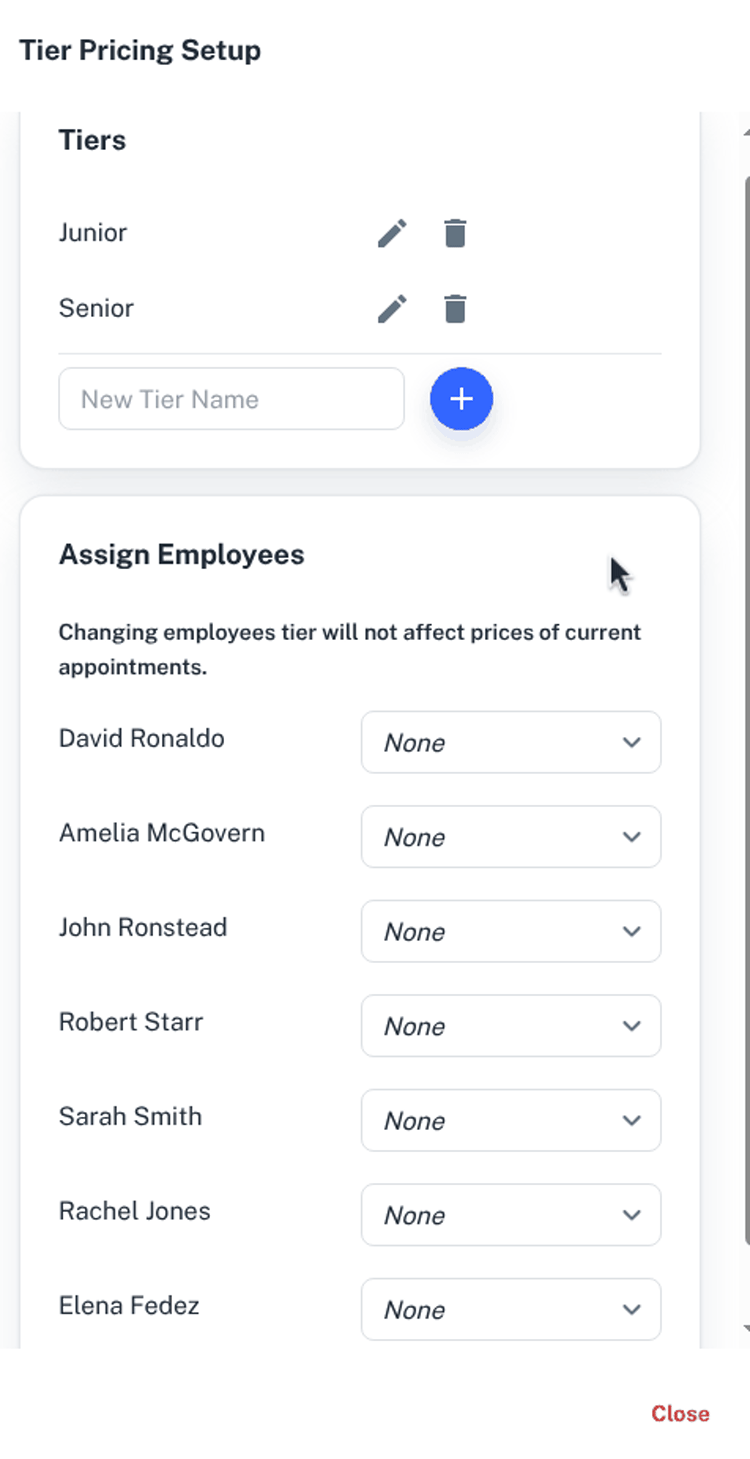This screenshot has height=1459, width=750.
Task: Edit the Junior tier name
Action: (392, 233)
